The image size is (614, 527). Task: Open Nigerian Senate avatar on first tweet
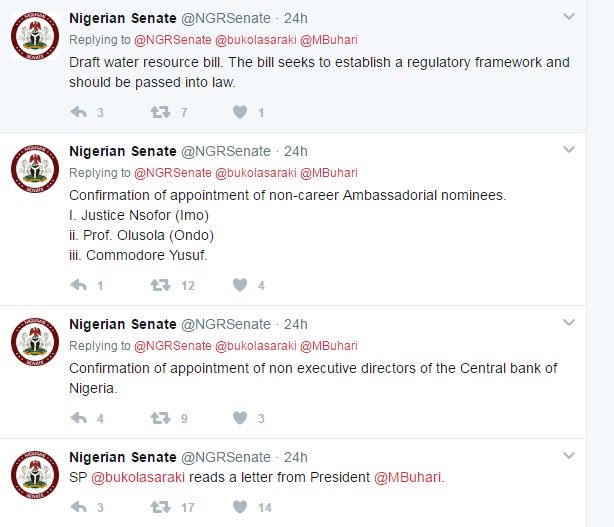point(34,37)
